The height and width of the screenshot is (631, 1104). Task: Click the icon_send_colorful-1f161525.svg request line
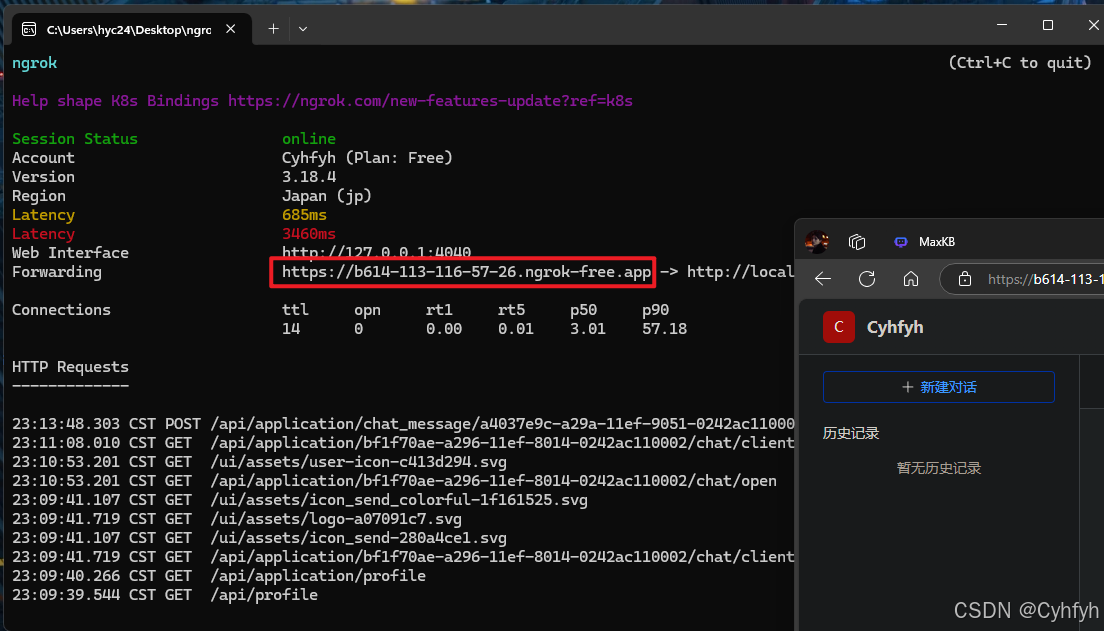pyautogui.click(x=300, y=500)
